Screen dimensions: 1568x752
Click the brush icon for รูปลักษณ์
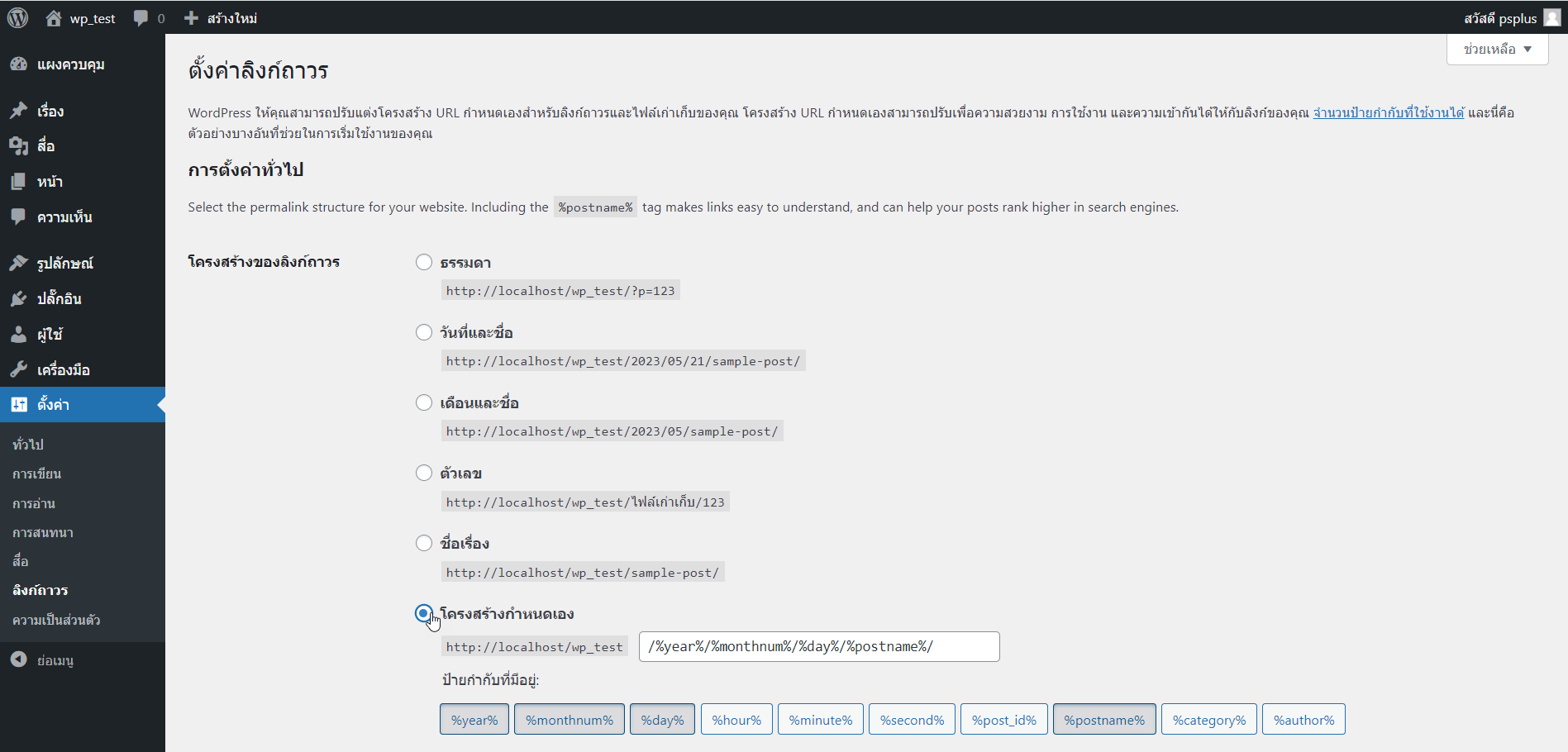(x=19, y=263)
